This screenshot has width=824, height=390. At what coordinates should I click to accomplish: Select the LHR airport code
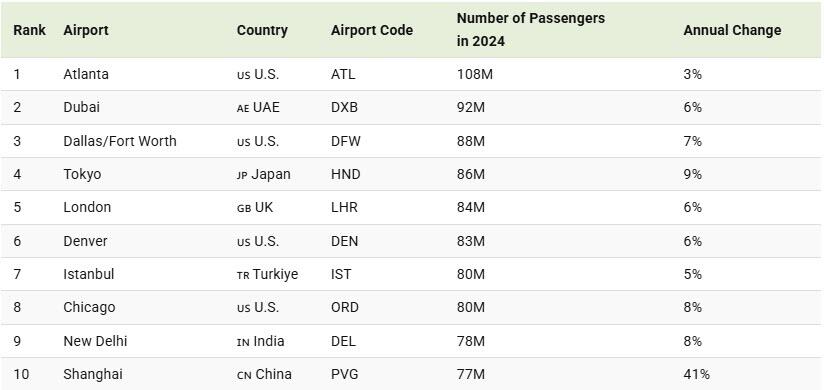(x=344, y=207)
